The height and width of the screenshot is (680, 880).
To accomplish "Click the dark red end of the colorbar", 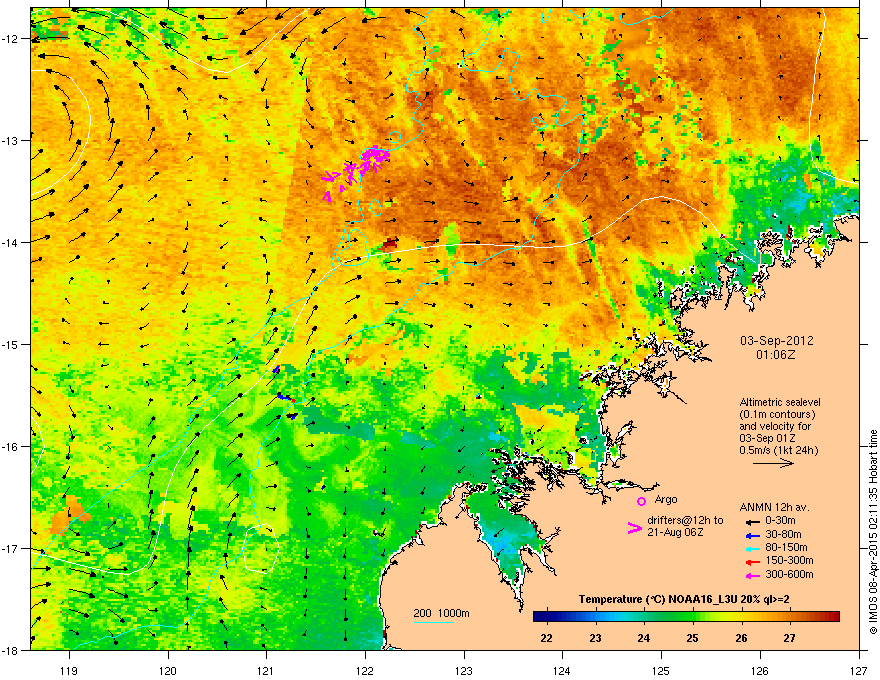I will tap(833, 617).
